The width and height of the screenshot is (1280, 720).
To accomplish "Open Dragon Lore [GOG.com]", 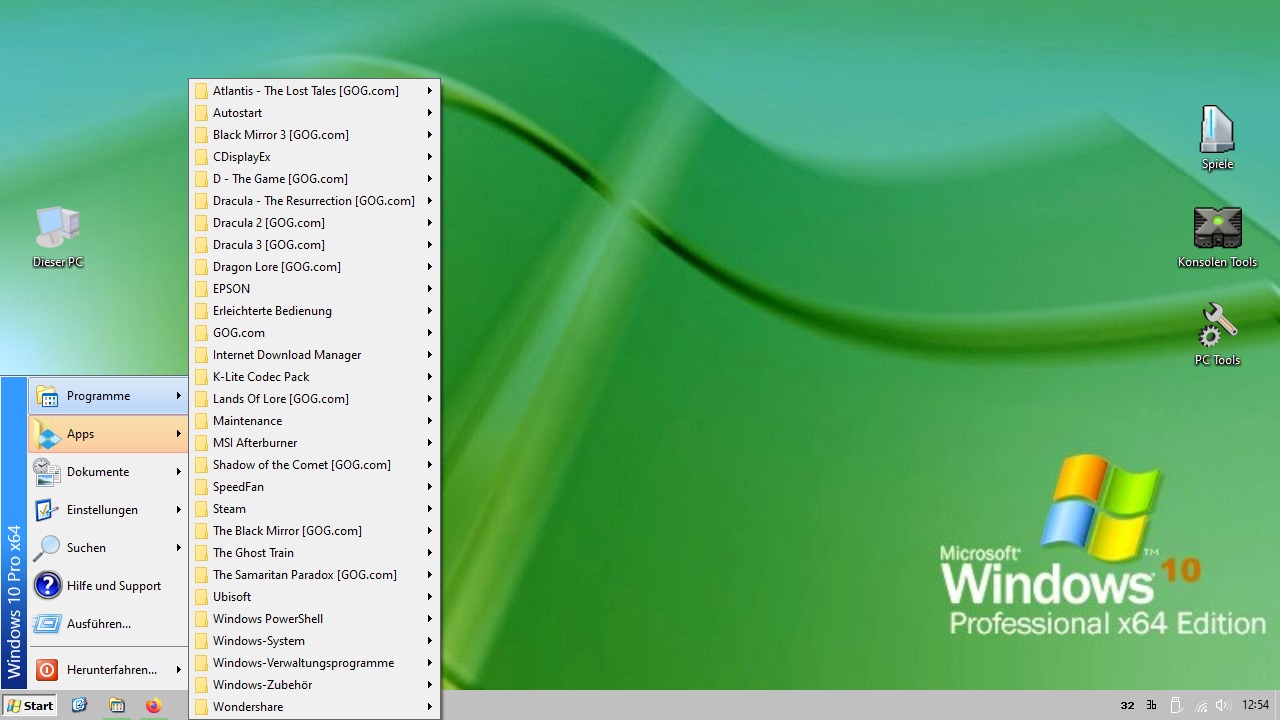I will [x=314, y=267].
